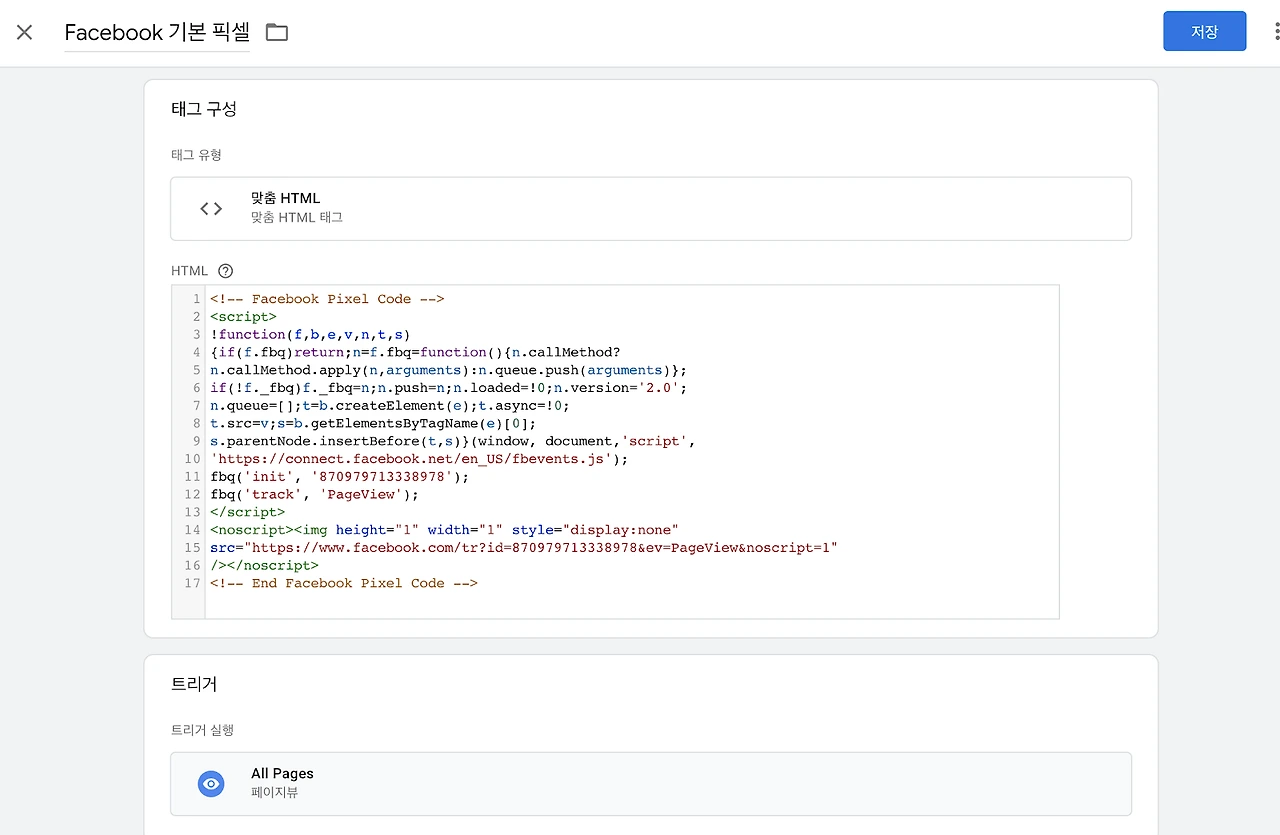Viewport: 1280px width, 835px height.
Task: Click the Facebook Pixel Code comment line
Action: click(327, 299)
